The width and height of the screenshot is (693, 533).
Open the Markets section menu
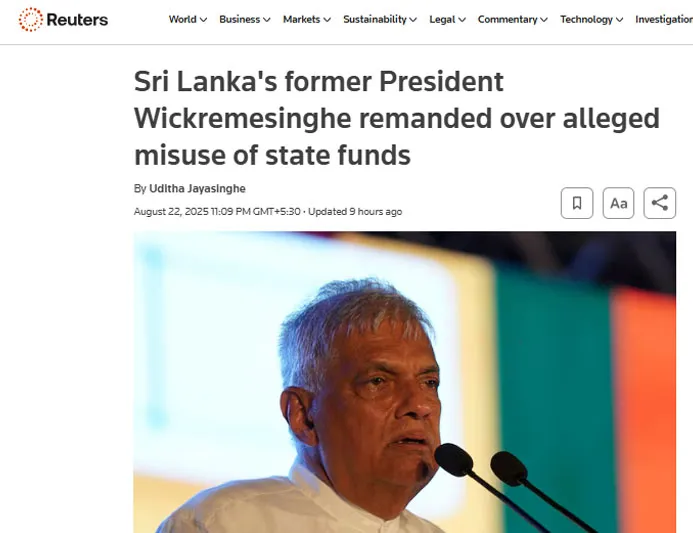[301, 19]
